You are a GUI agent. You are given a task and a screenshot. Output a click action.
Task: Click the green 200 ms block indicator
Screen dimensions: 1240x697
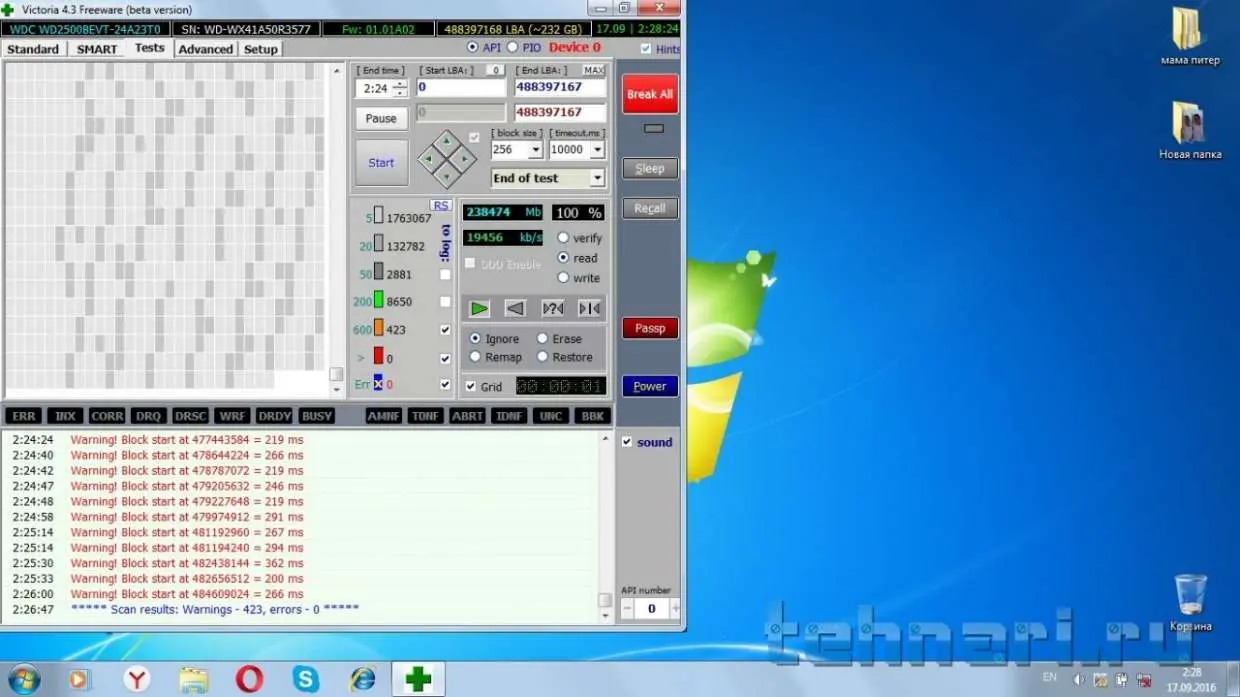378,300
